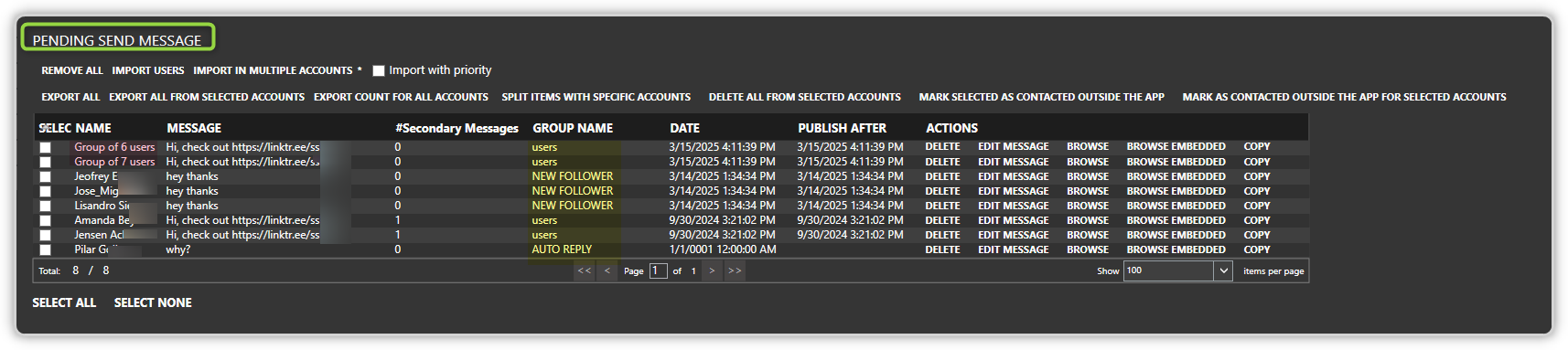Click the page number input field

658,270
